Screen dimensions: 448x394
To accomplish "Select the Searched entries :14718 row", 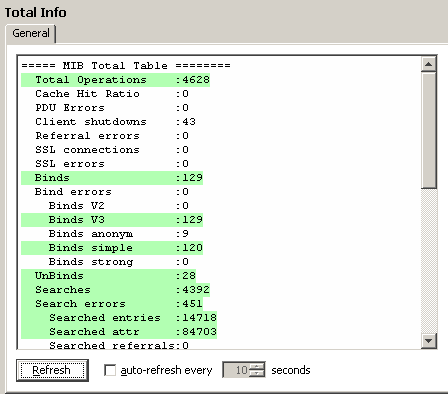I will click(x=119, y=318).
